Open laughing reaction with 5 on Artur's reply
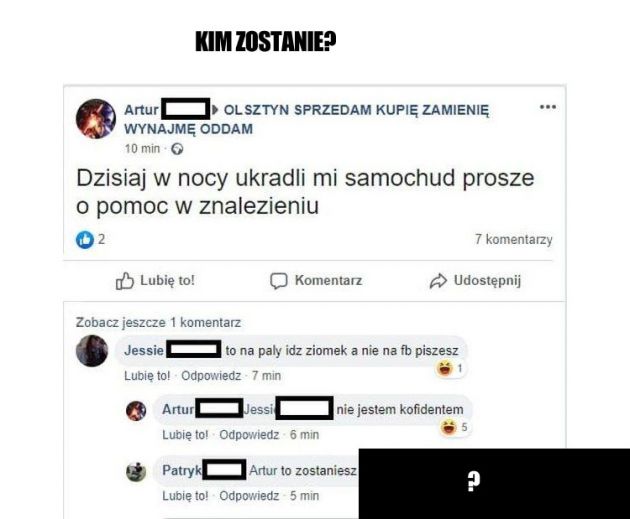 [x=454, y=427]
